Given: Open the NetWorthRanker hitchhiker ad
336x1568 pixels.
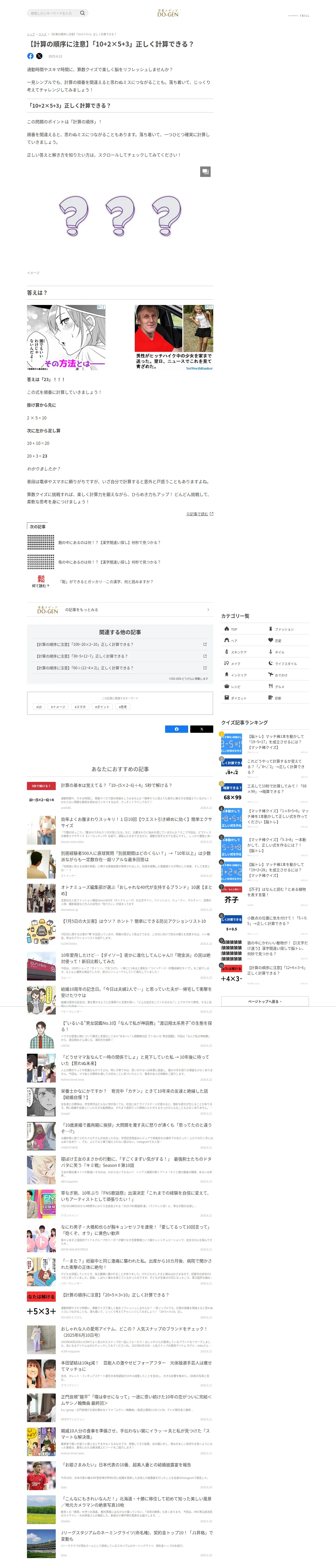Looking at the screenshot, I should click(174, 338).
